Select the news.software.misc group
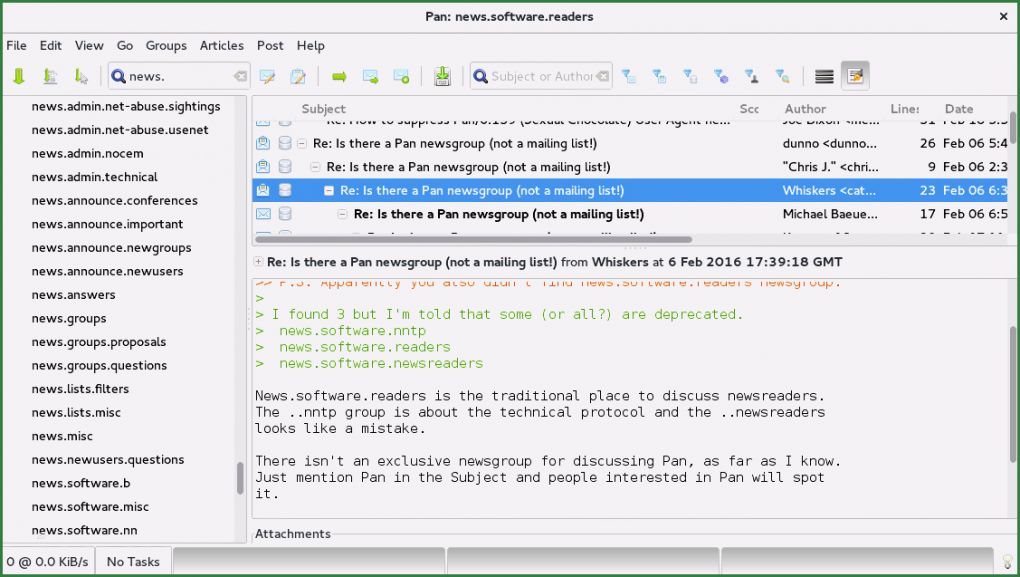The height and width of the screenshot is (577, 1020). pos(90,507)
